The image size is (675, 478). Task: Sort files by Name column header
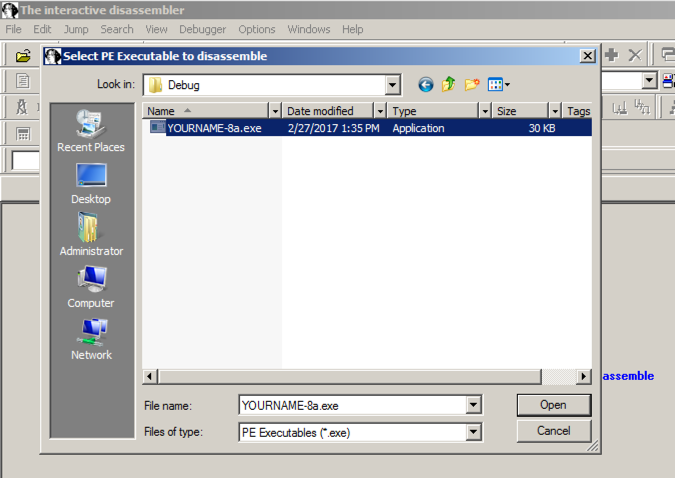[x=205, y=111]
